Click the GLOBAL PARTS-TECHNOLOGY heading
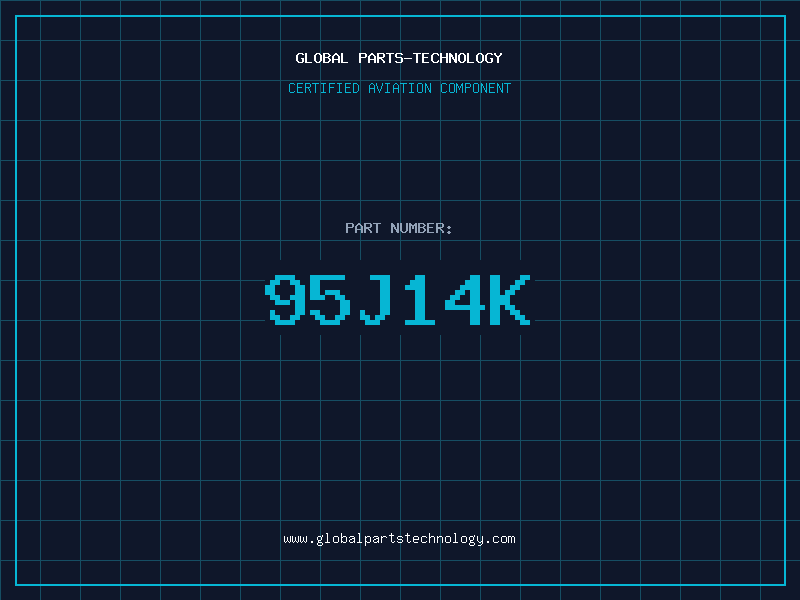This screenshot has height=600, width=800. [399, 58]
